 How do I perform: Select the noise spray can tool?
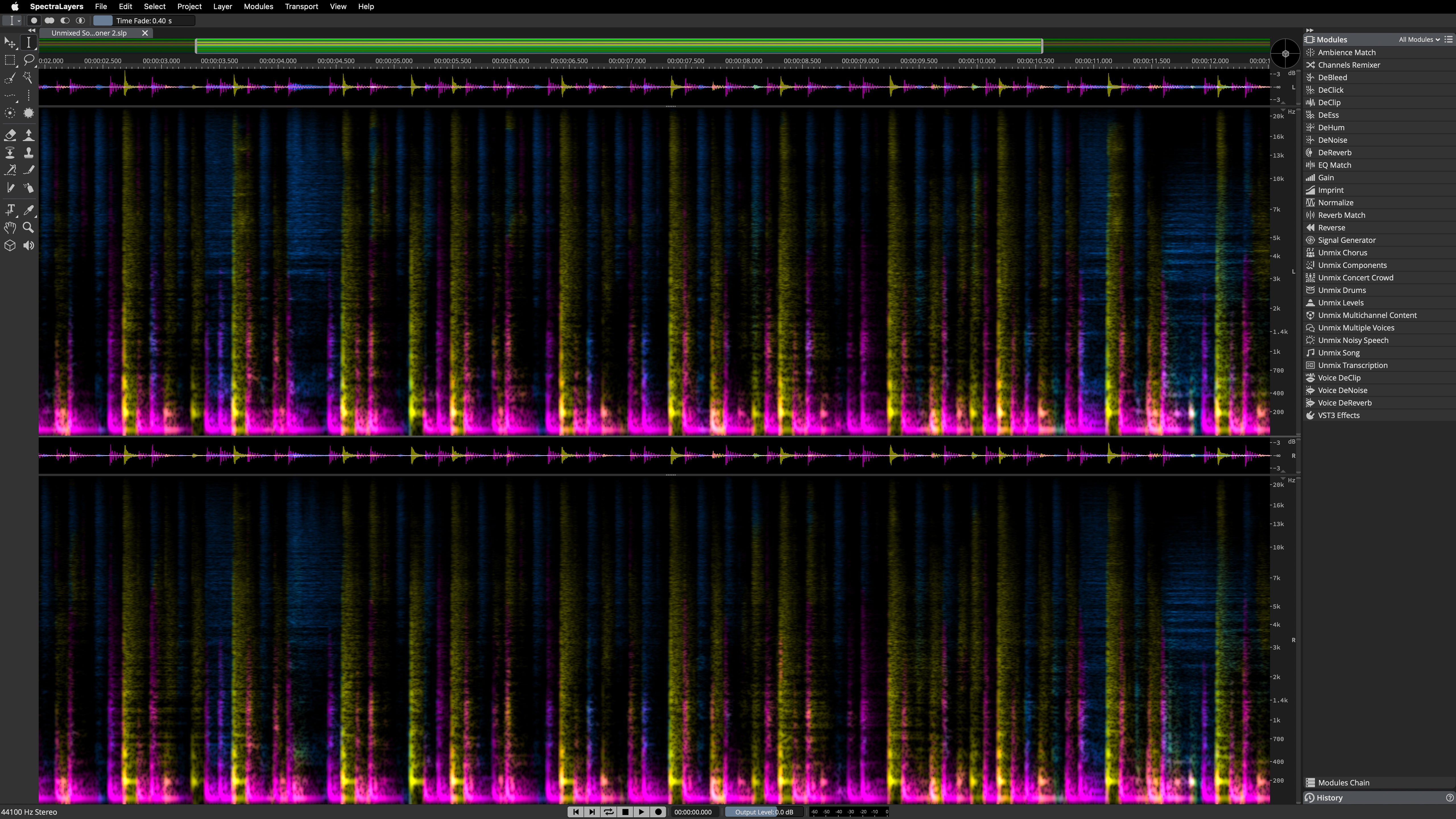point(28,188)
